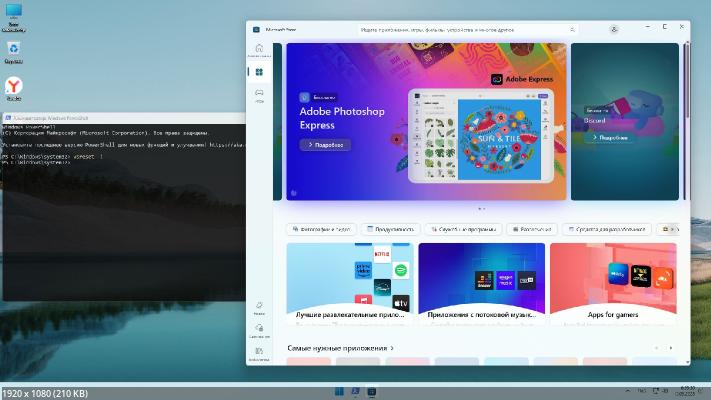Select the "Фотографии и видео" category chip

pyautogui.click(x=319, y=229)
